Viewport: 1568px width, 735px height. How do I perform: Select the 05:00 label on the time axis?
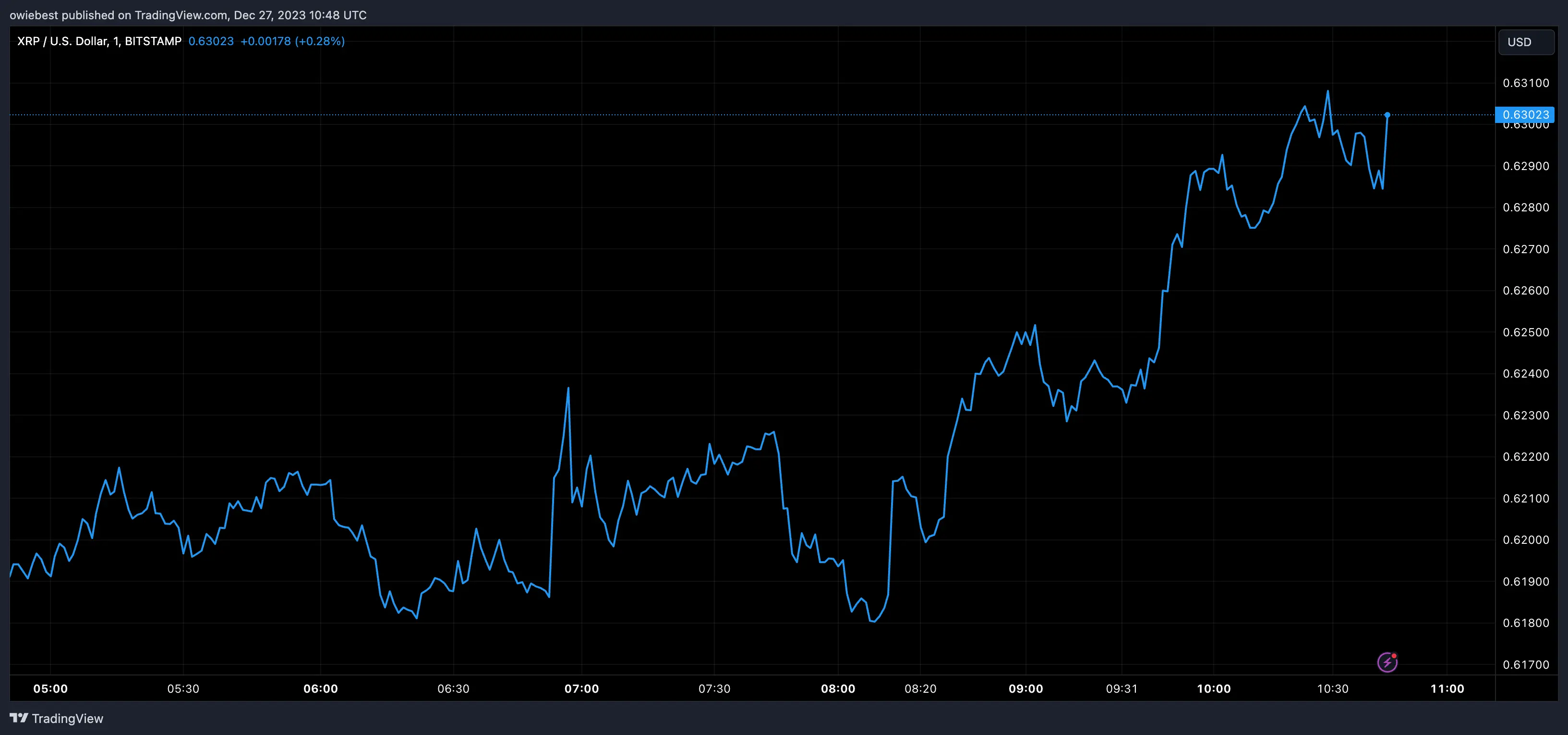click(x=51, y=689)
